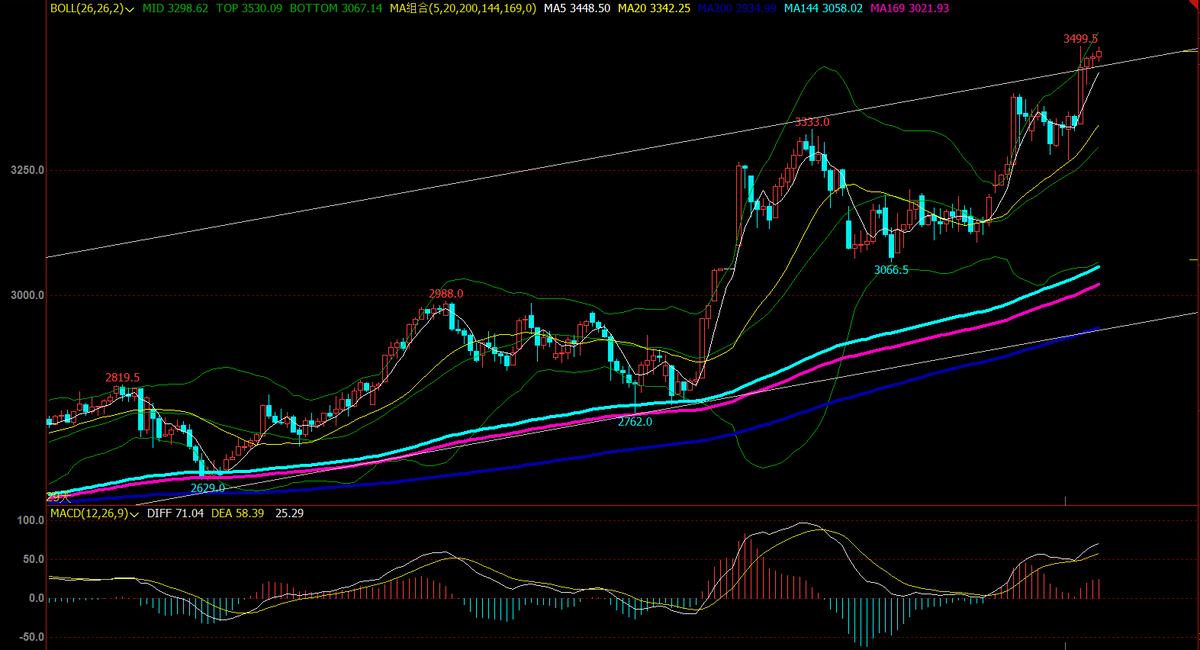The width and height of the screenshot is (1200, 650).
Task: Click the 29天 day-count label
Action: 59,496
